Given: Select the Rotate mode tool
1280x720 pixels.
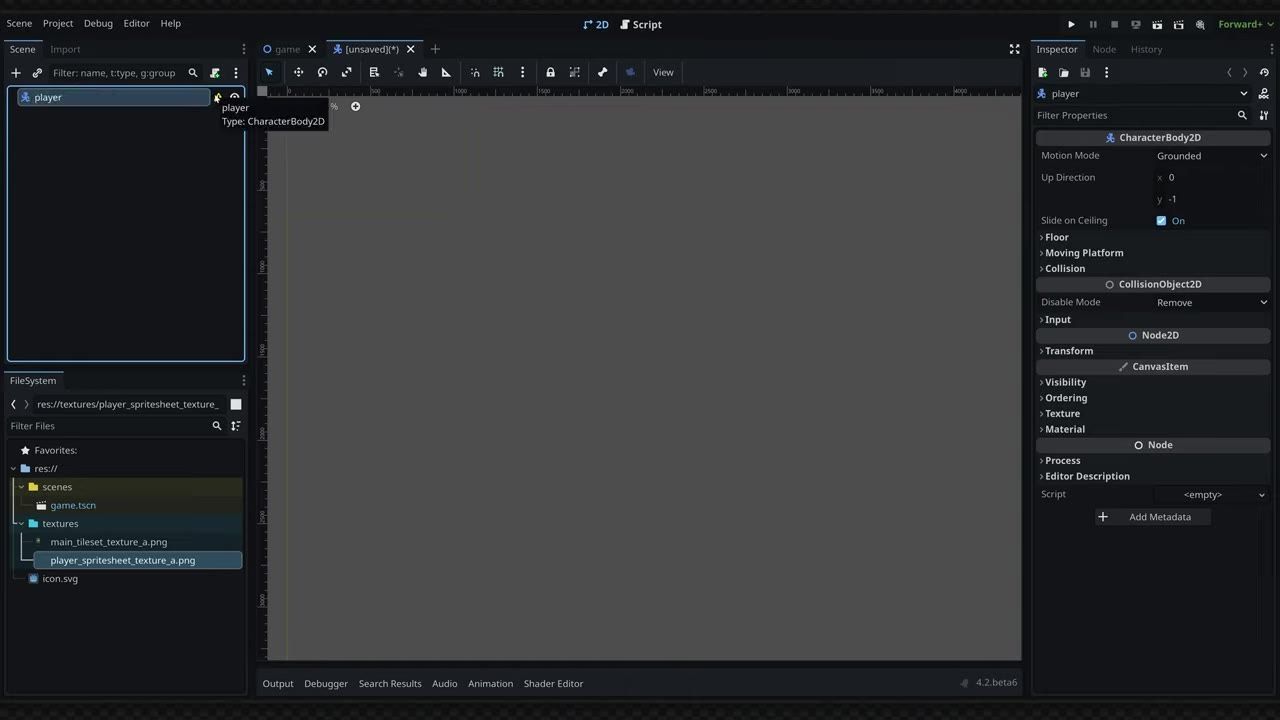Looking at the screenshot, I should click(322, 72).
